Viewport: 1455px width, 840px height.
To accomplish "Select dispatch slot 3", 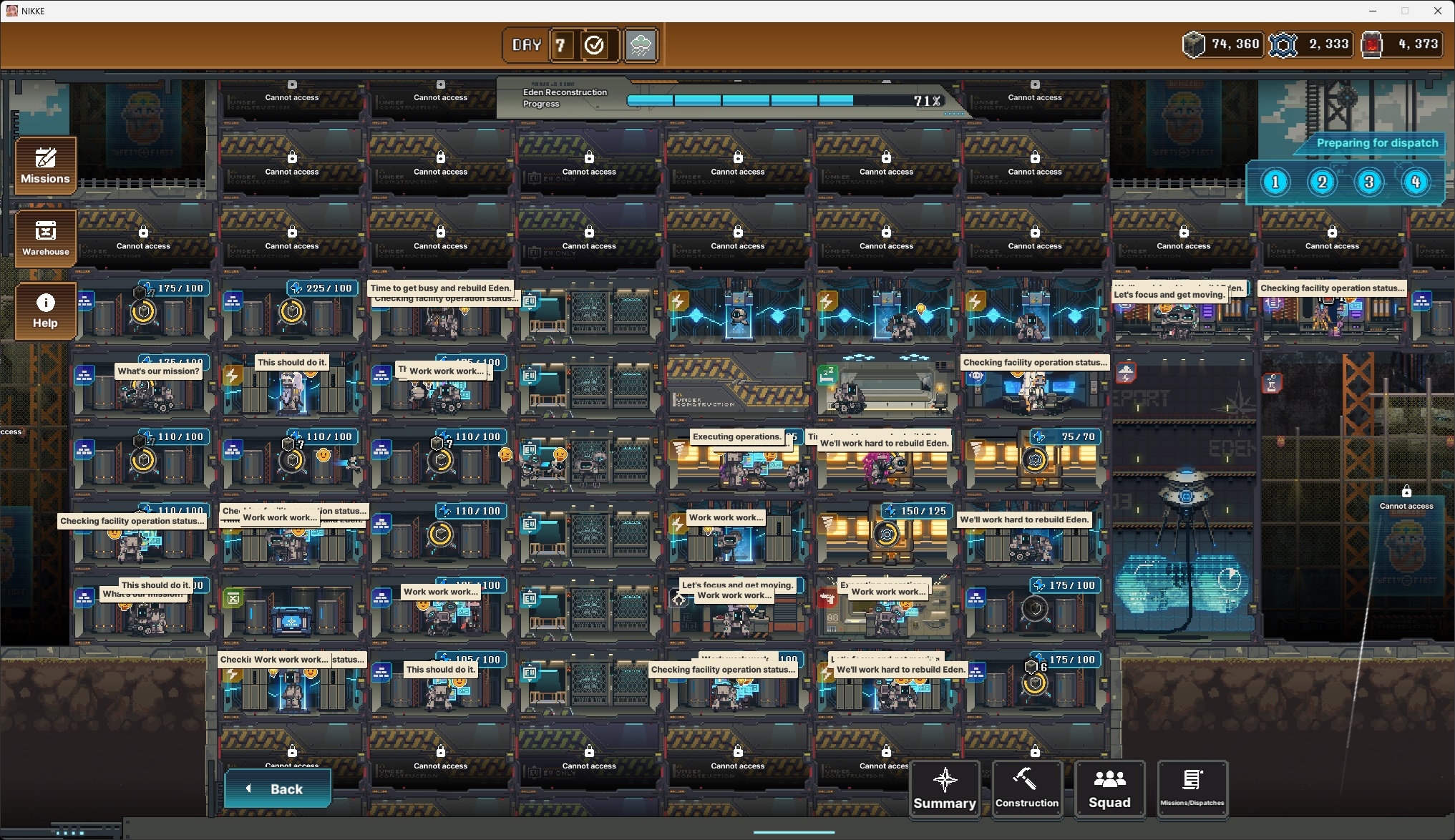I will 1368,182.
